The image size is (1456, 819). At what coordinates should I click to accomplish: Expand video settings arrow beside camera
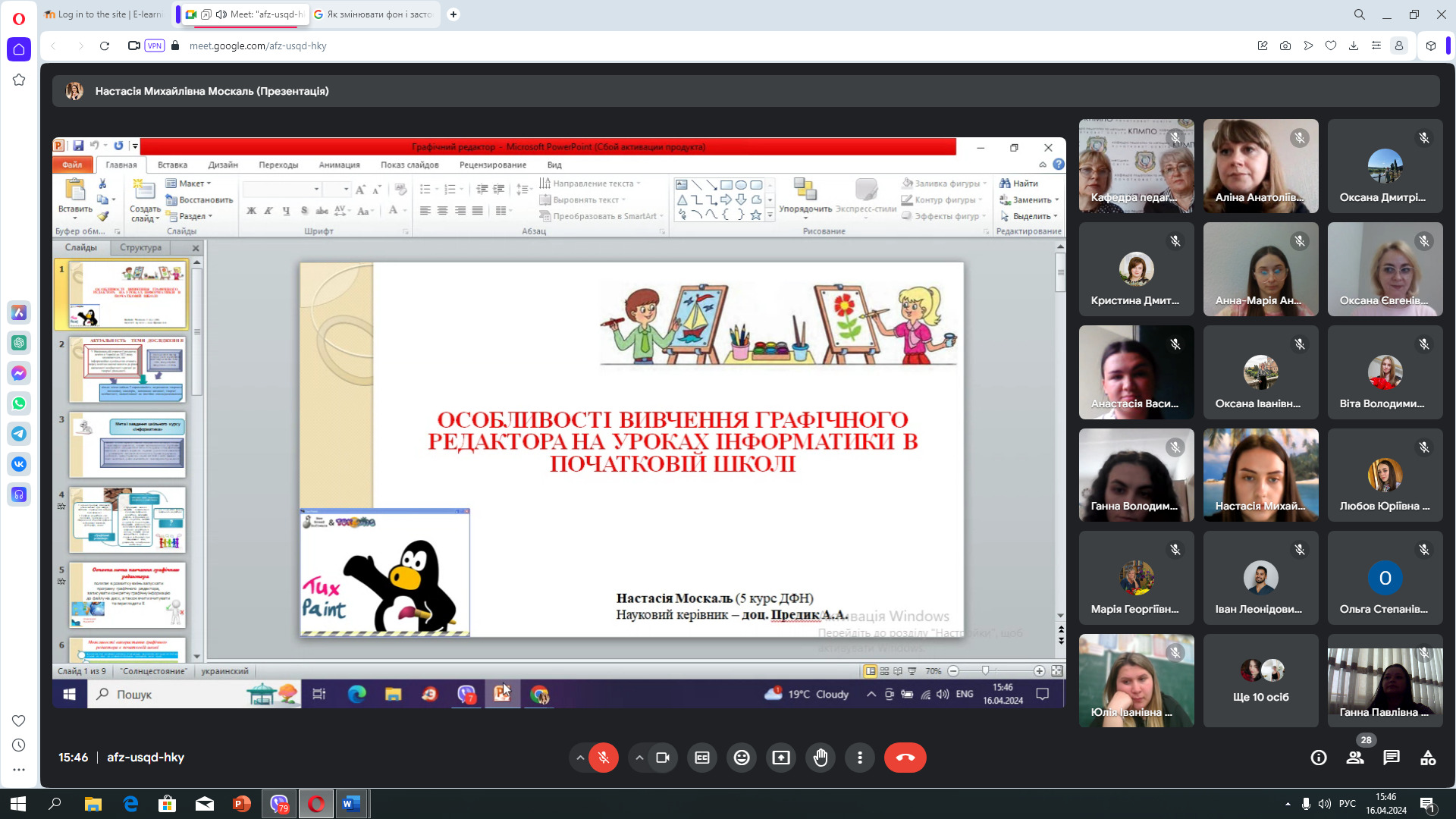coord(639,758)
